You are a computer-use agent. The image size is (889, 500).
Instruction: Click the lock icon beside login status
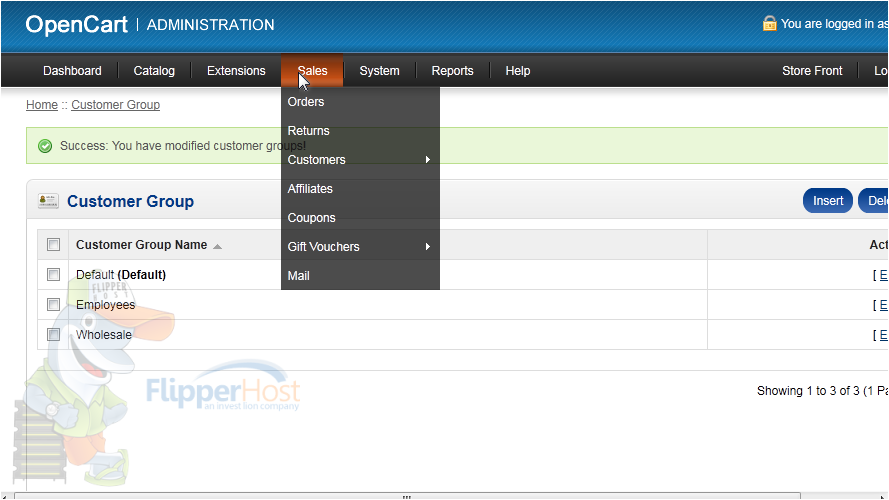(x=769, y=23)
